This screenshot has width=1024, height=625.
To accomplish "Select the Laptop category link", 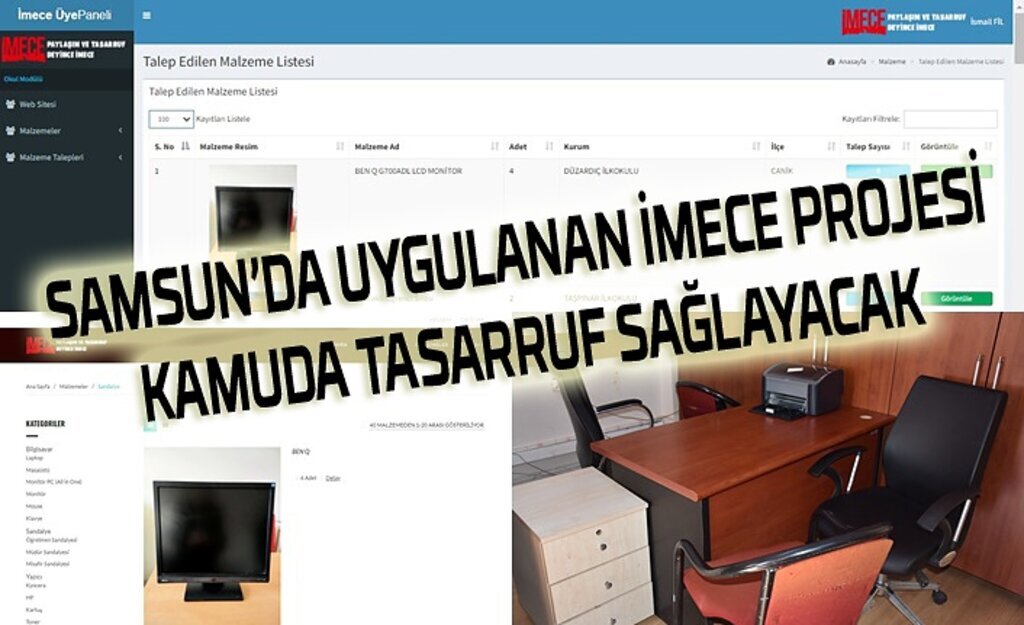I will point(35,458).
